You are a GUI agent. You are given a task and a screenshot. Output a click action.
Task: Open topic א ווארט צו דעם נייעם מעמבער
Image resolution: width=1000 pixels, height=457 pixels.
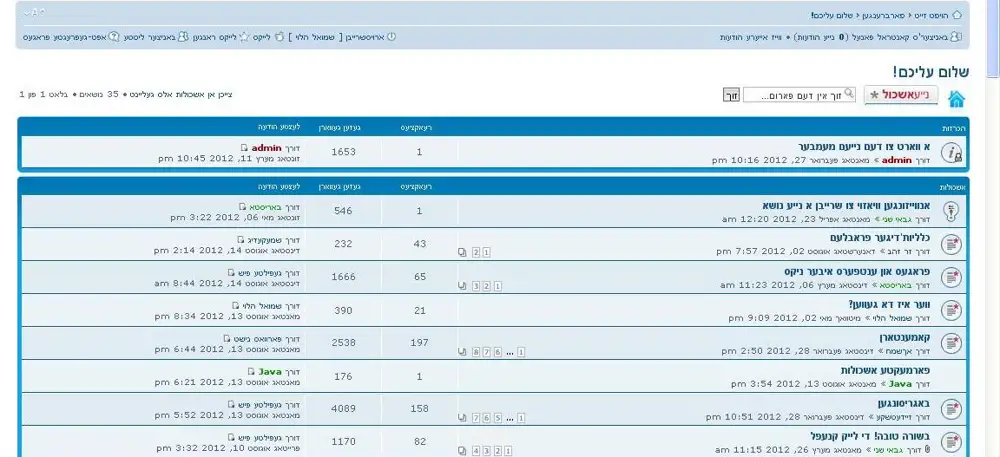(865, 147)
